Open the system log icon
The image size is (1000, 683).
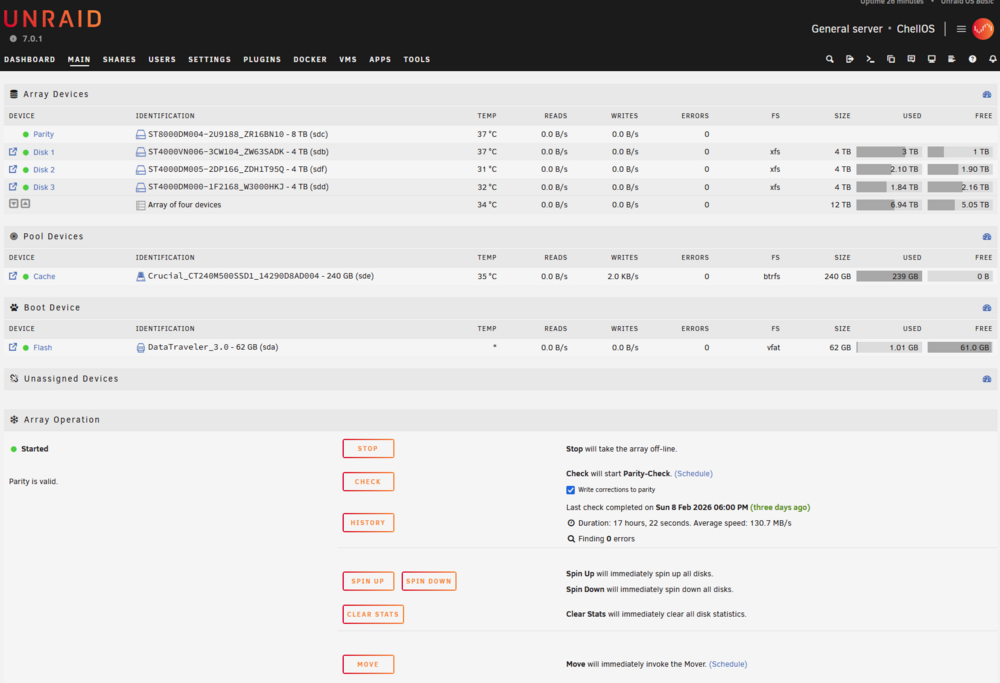[x=952, y=59]
